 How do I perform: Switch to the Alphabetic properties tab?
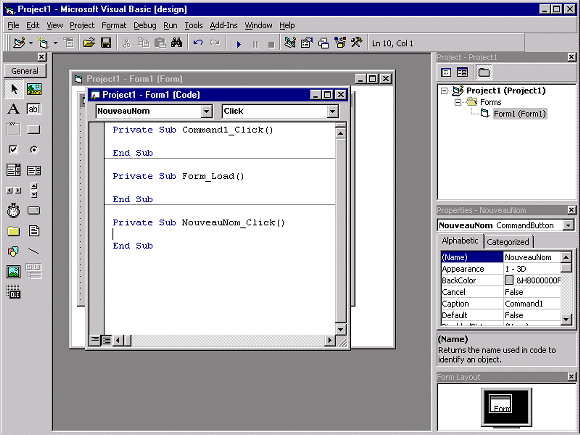460,241
